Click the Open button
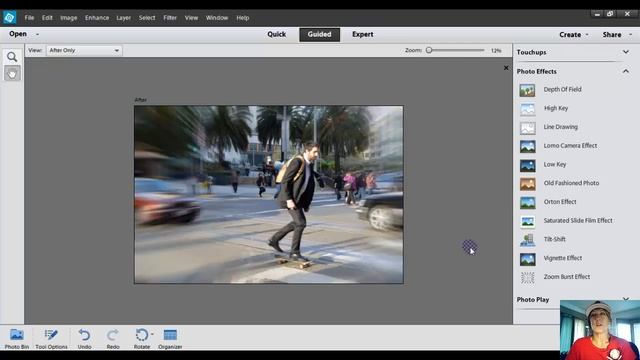Viewport: 640px width, 360px height. tap(18, 34)
